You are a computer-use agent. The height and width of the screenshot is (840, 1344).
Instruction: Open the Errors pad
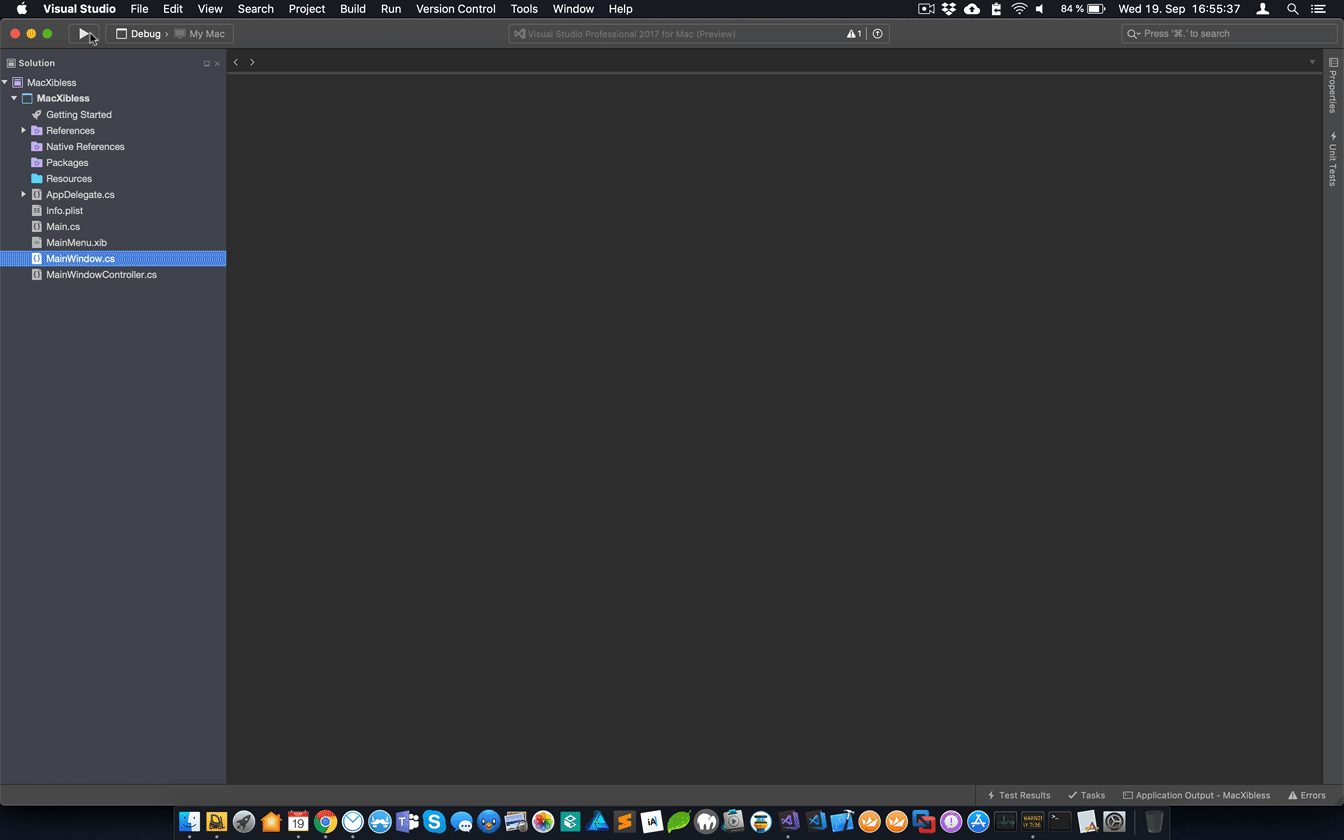coord(1307,796)
